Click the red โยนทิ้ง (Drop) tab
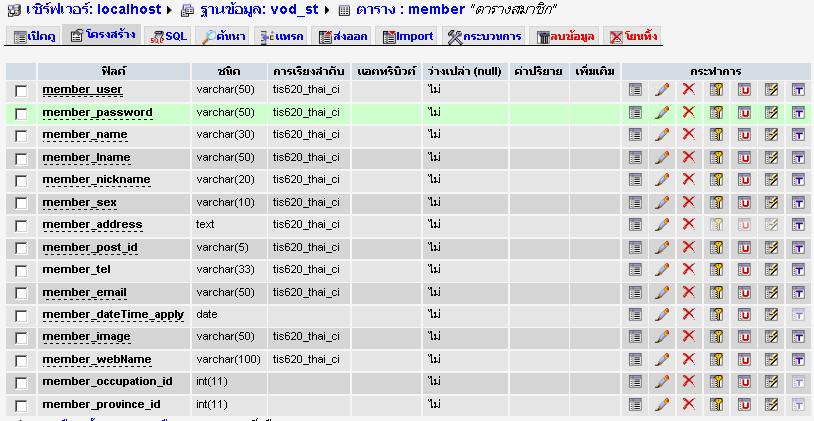This screenshot has height=421, width=814. (633, 36)
